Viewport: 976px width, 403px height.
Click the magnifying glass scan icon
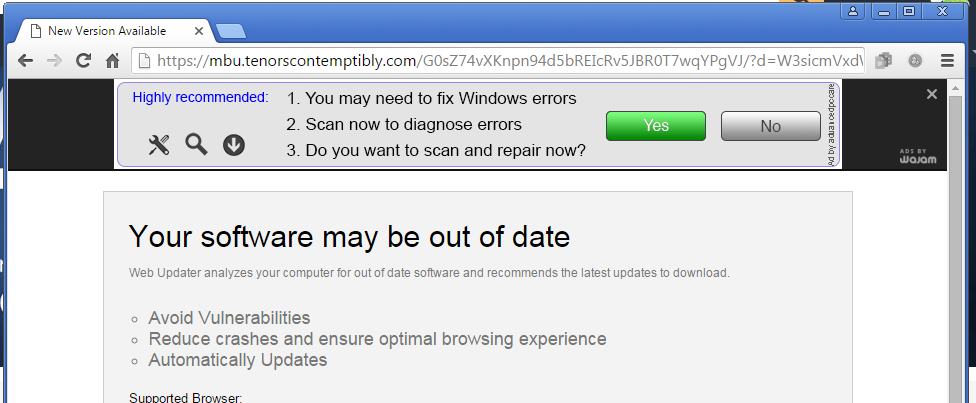coord(197,145)
